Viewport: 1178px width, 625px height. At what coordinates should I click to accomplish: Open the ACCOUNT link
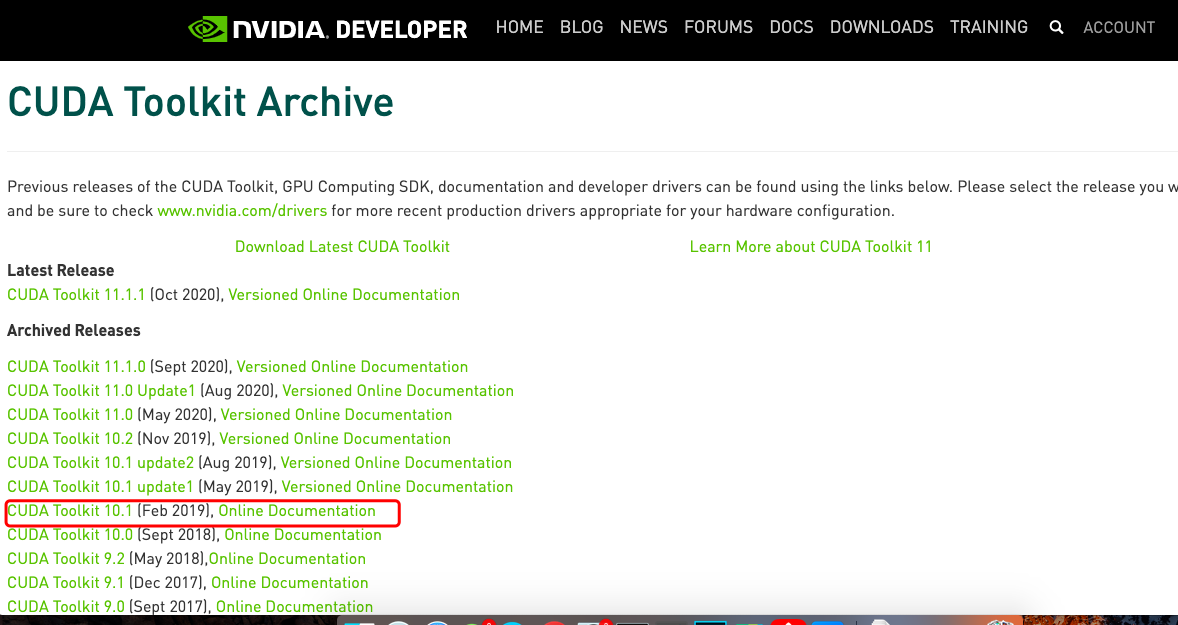coord(1119,28)
